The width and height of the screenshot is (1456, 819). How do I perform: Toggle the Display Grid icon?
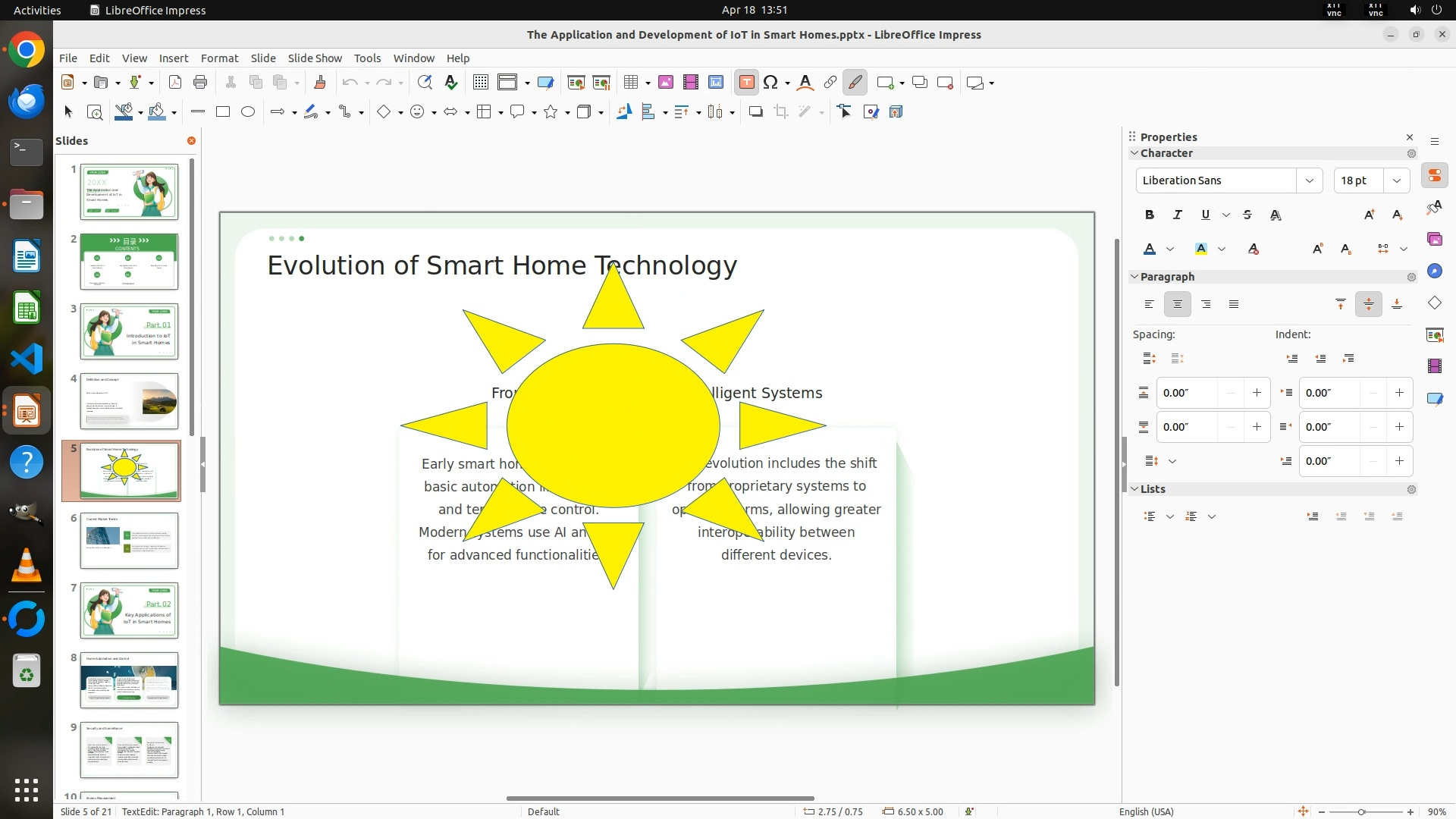coord(480,83)
